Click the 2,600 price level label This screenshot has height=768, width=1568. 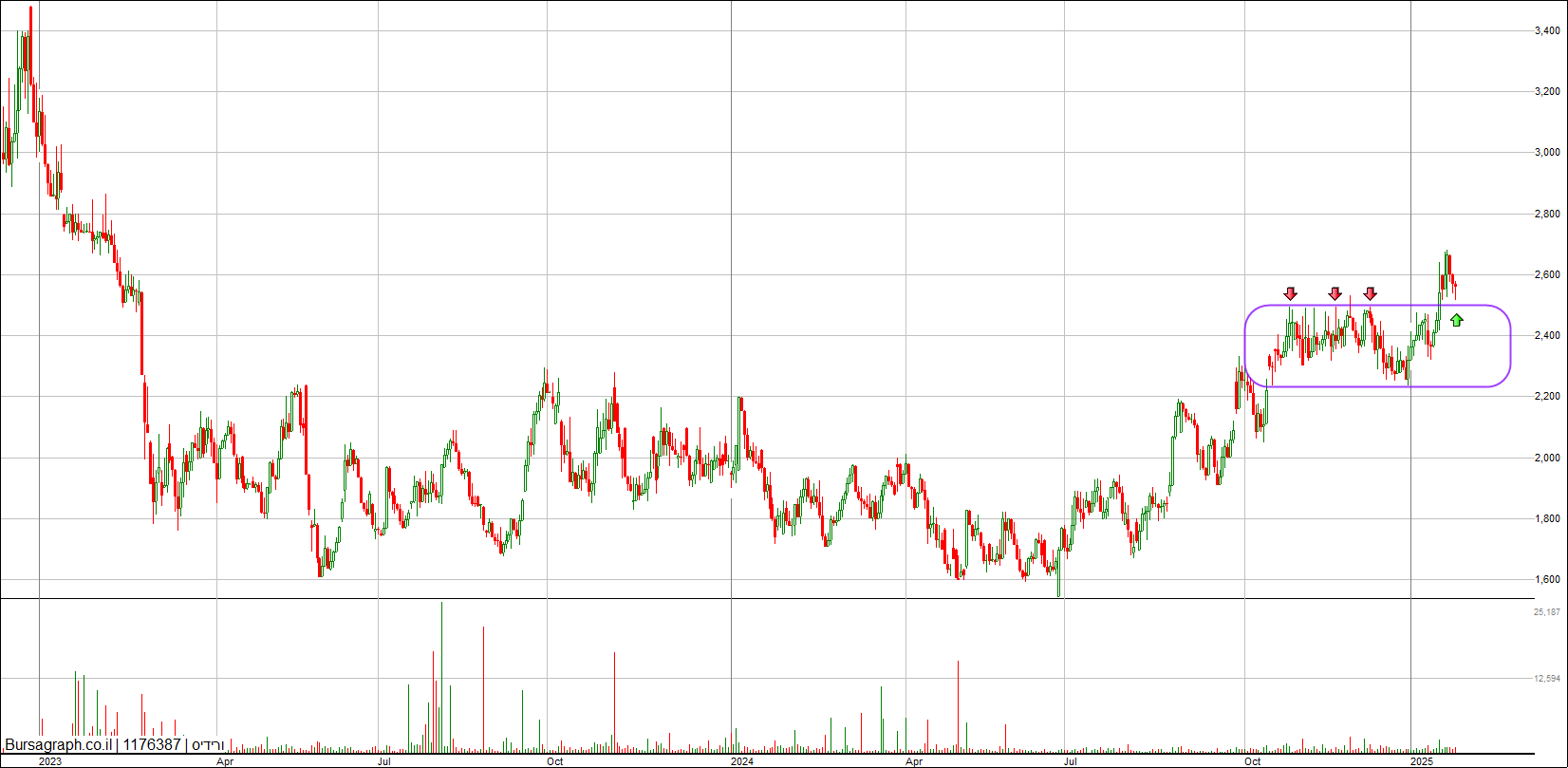pyautogui.click(x=1547, y=274)
